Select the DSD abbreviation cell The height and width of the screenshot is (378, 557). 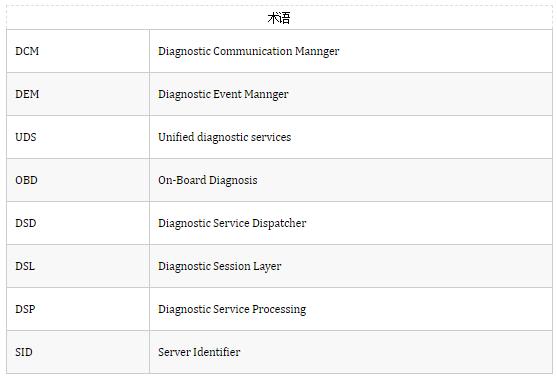click(x=78, y=223)
